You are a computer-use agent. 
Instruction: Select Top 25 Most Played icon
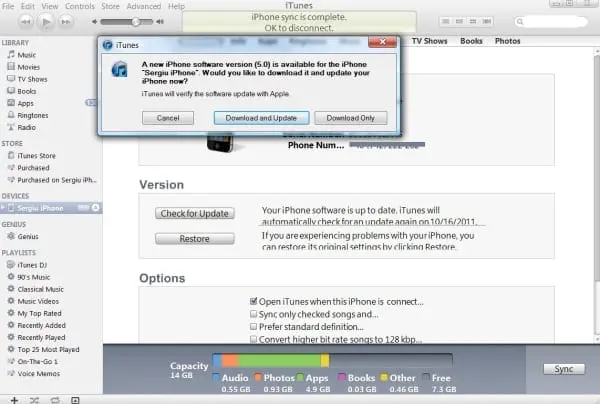click(11, 349)
